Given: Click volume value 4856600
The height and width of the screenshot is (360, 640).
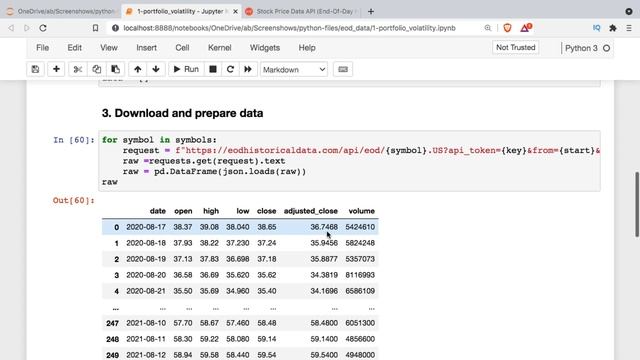Looking at the screenshot, I should pos(360,339).
